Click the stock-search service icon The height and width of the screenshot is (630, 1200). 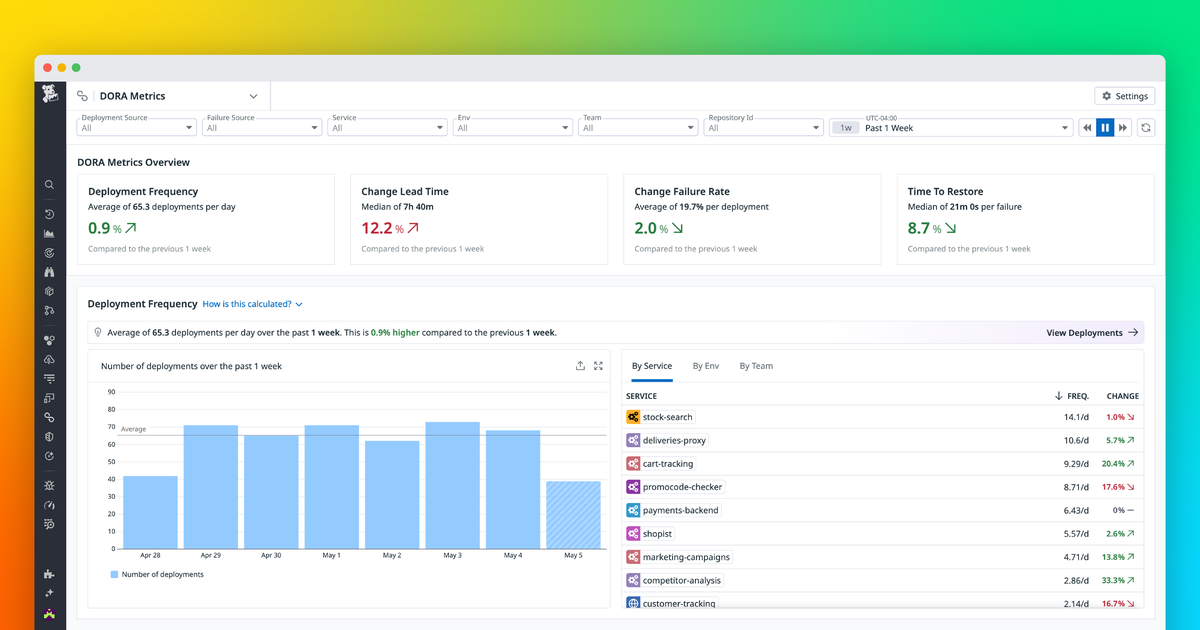pos(633,417)
